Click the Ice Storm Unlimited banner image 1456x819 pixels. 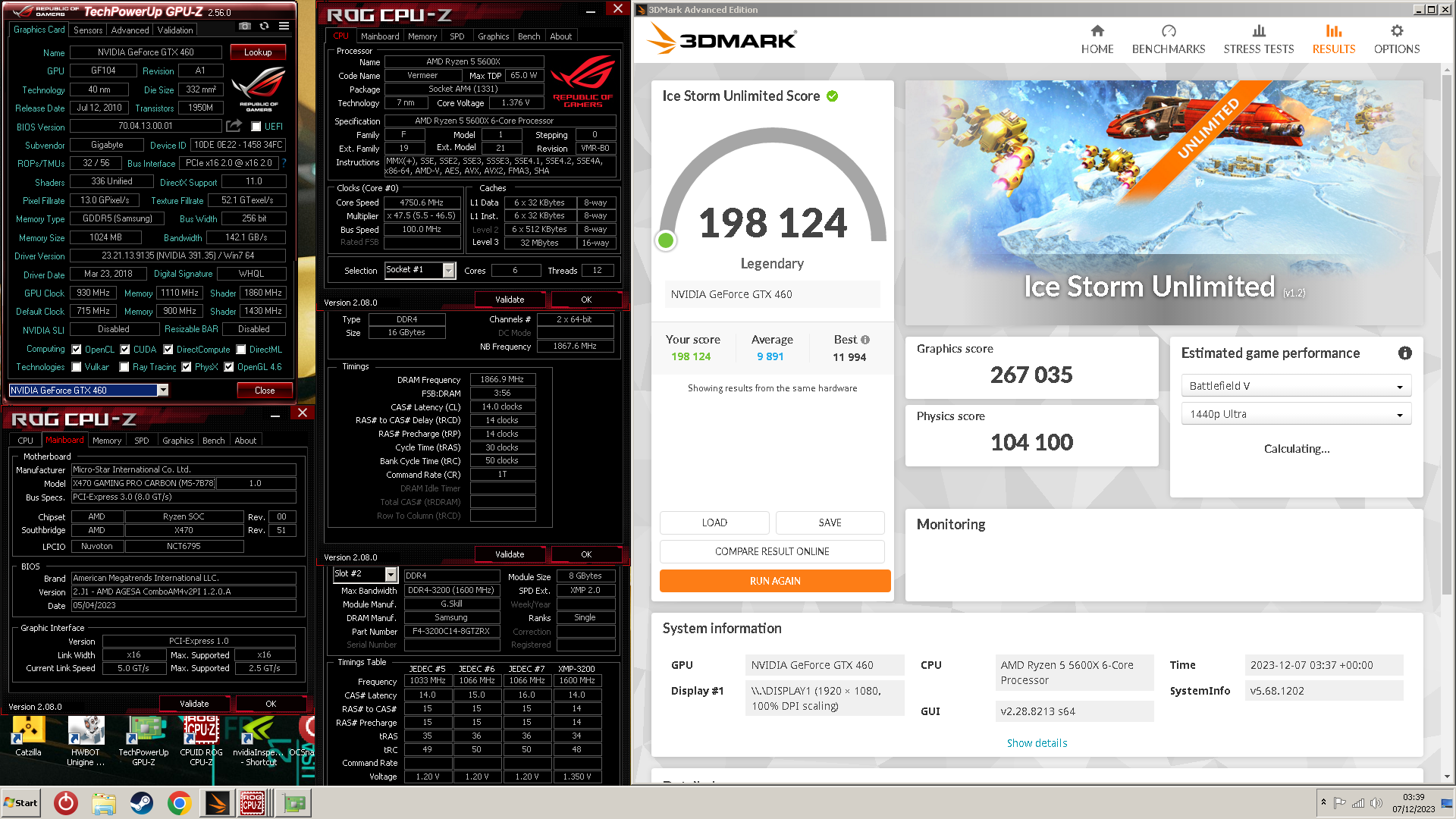pos(1164,203)
